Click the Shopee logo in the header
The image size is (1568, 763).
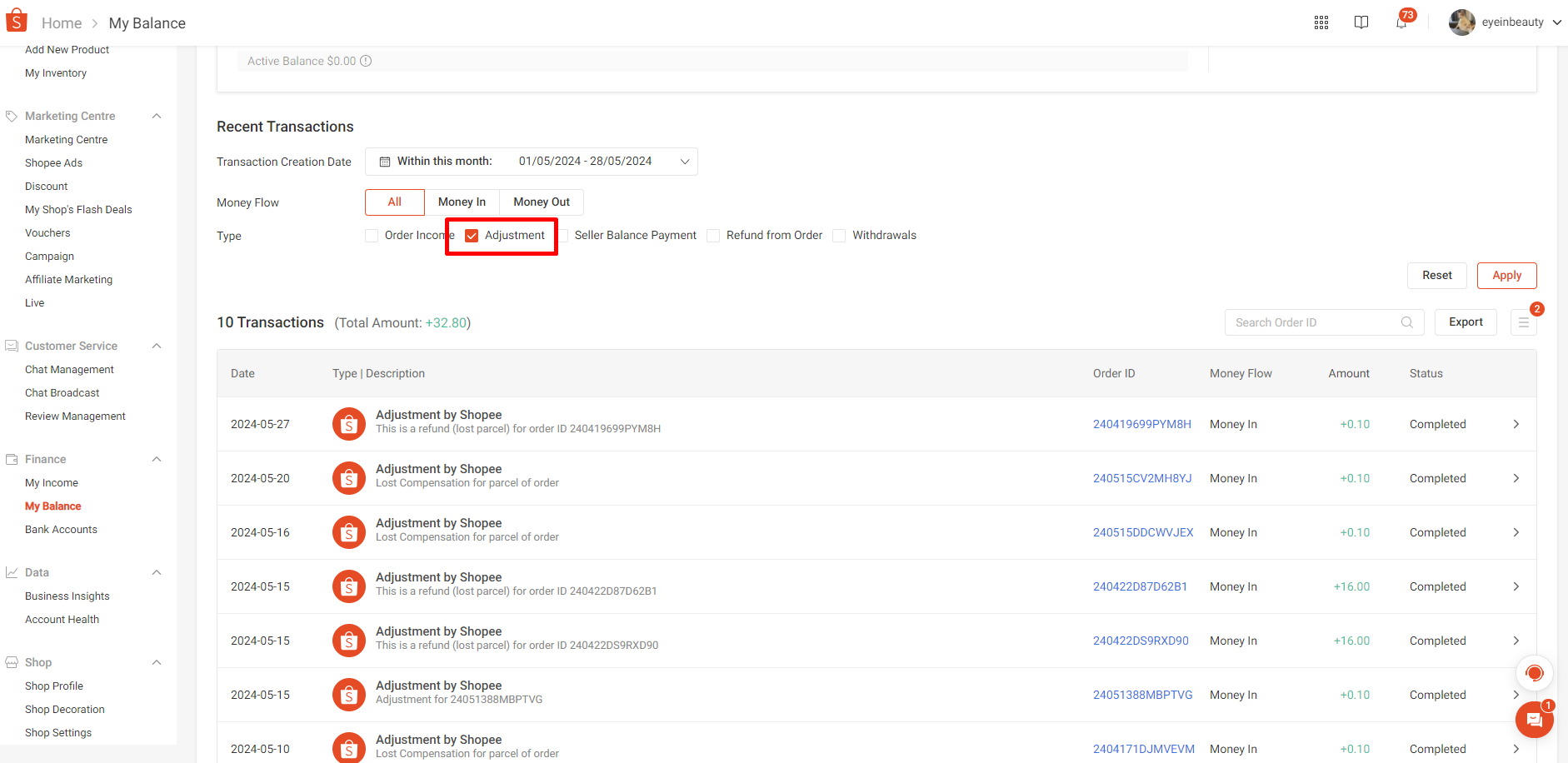[x=17, y=22]
